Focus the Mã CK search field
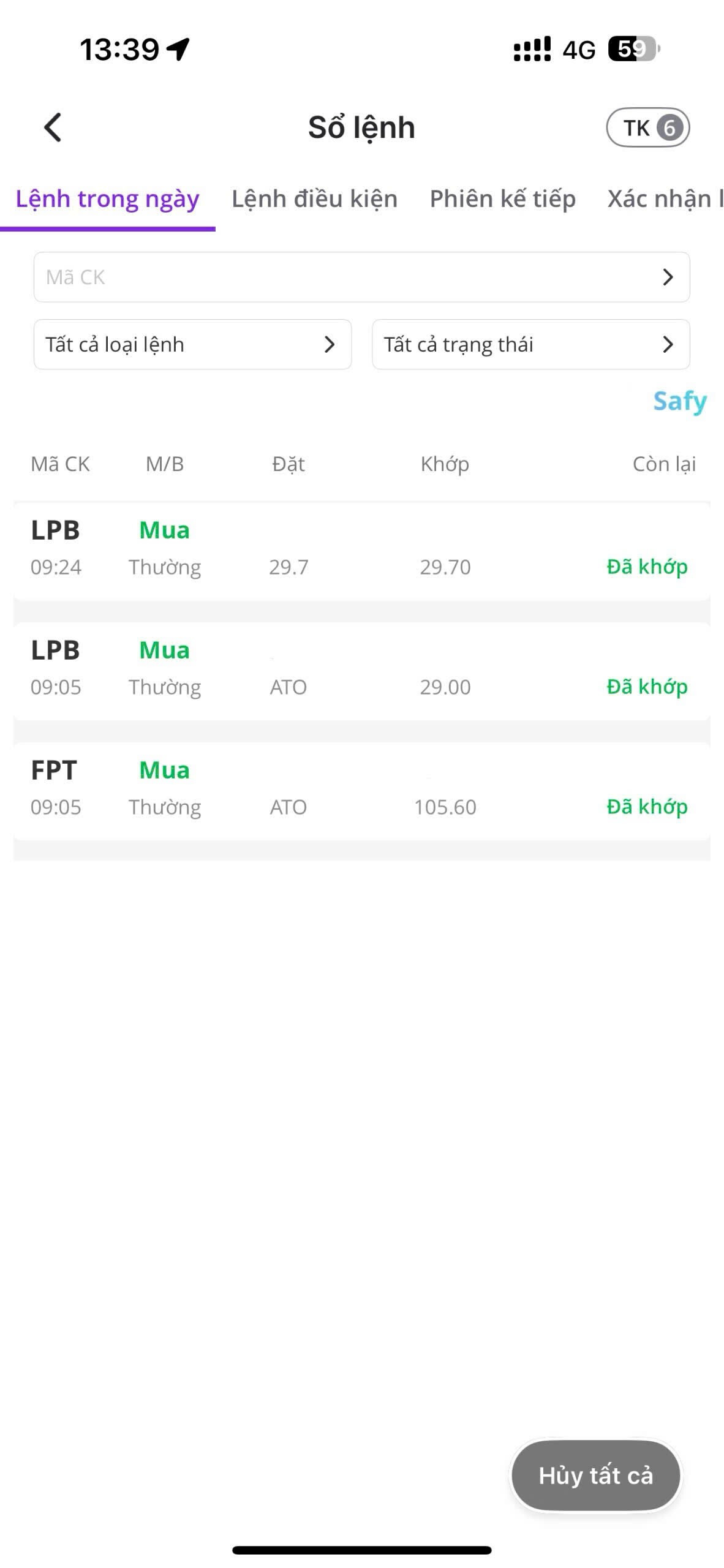This screenshot has height=1568, width=724. tap(343, 277)
